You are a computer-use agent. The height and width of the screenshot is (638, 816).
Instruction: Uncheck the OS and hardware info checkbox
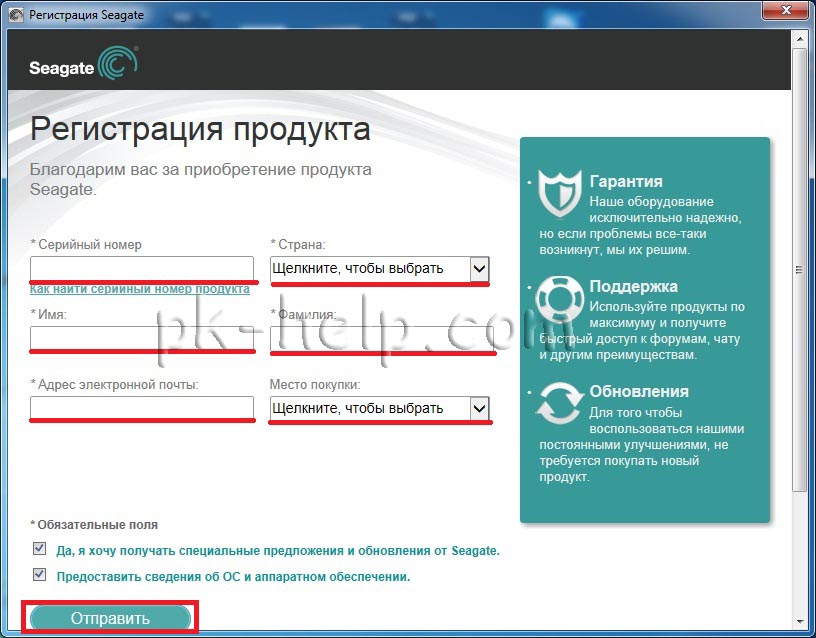39,575
